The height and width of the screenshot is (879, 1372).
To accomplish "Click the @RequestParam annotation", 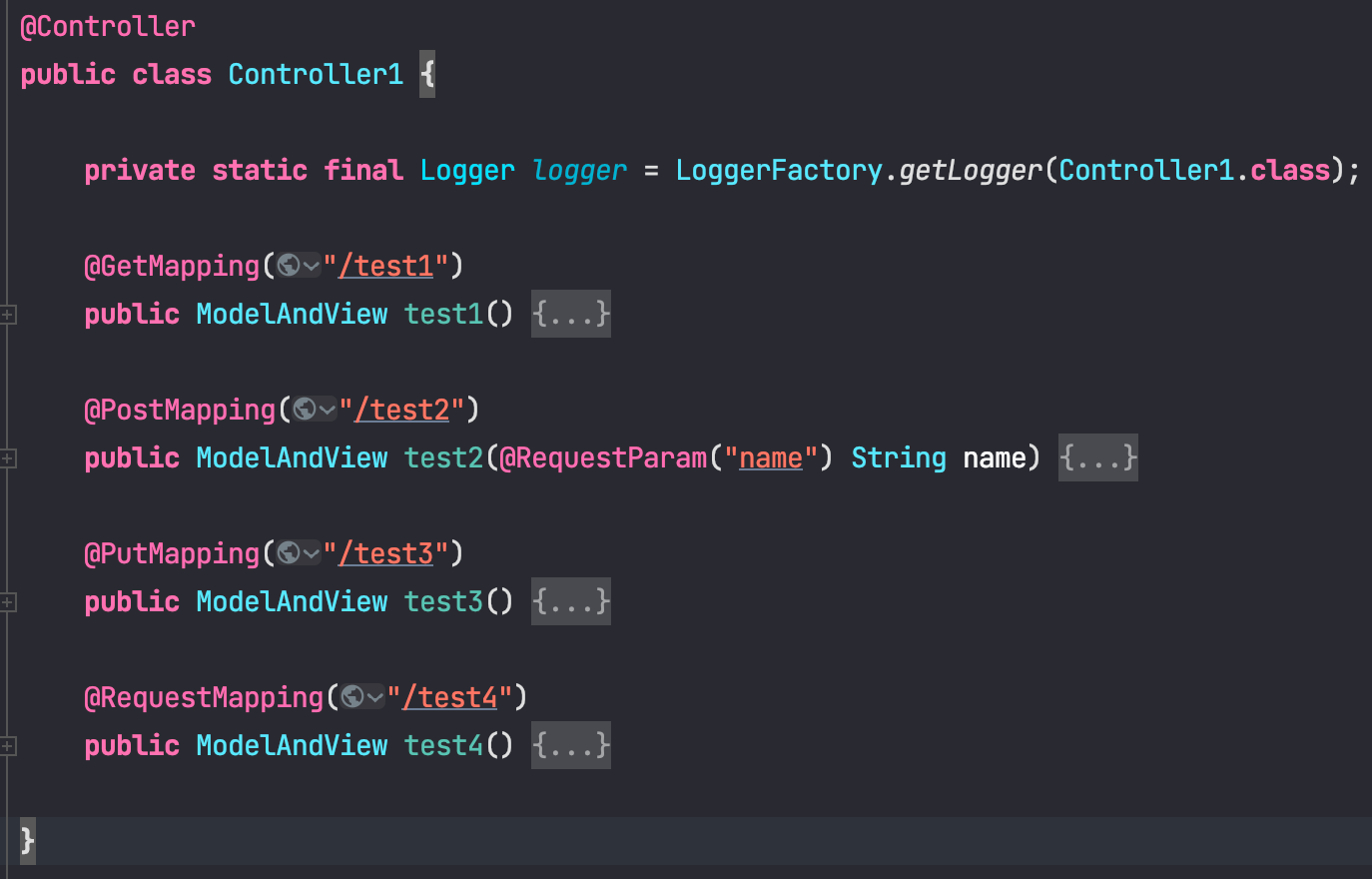I will (603, 457).
